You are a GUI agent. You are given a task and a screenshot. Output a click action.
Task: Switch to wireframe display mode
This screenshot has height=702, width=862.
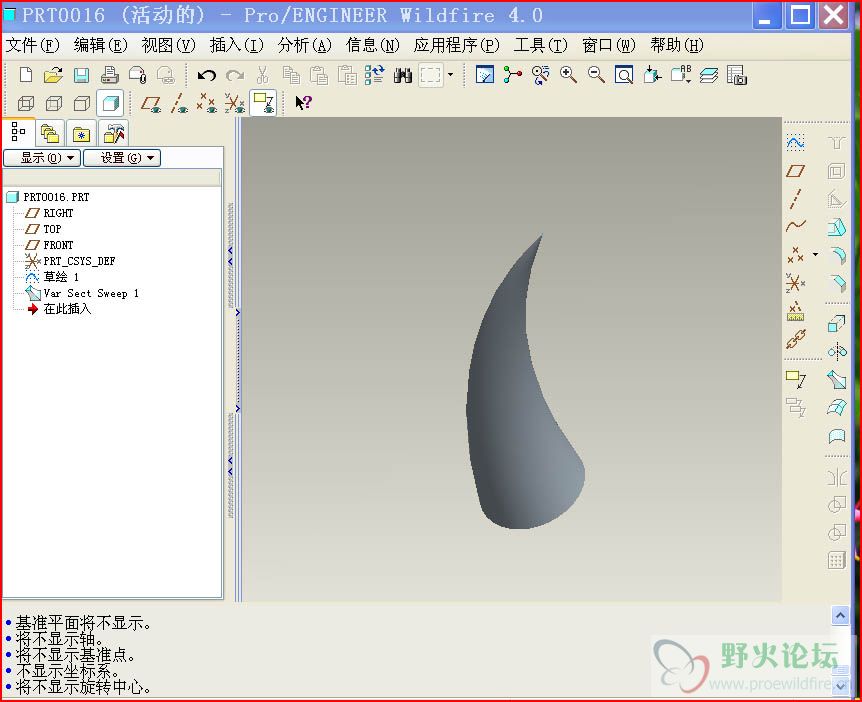click(x=26, y=103)
